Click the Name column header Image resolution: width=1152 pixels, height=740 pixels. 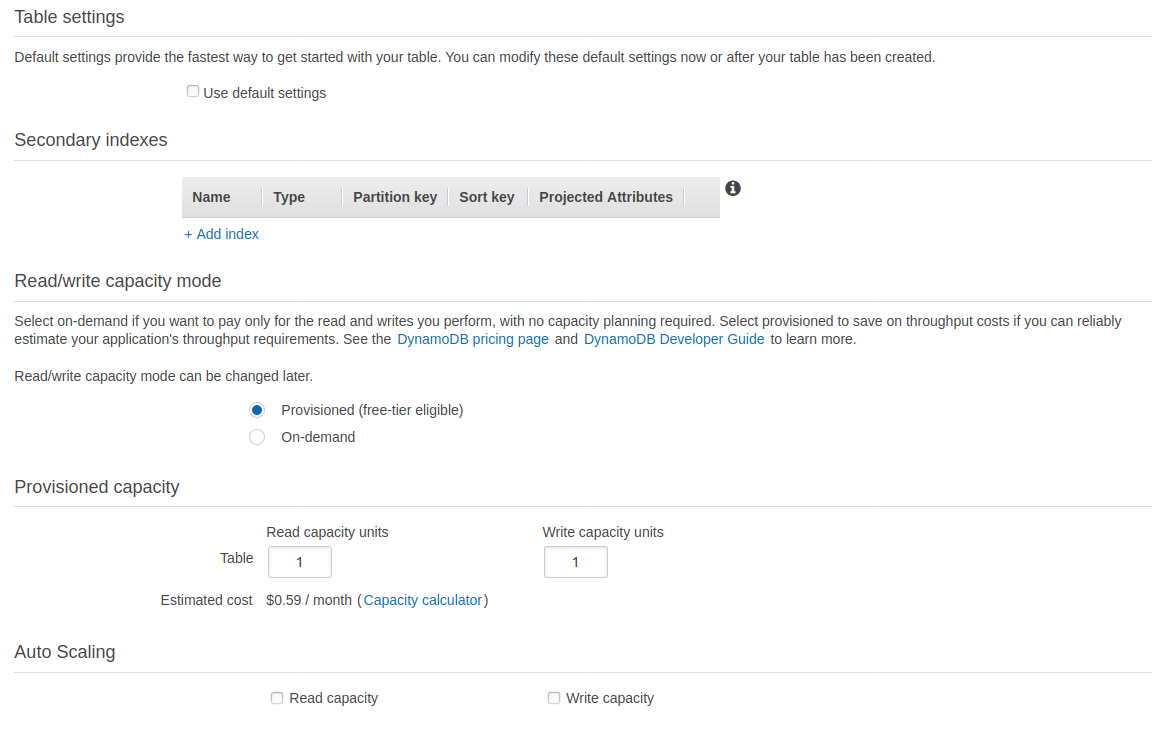(x=211, y=197)
